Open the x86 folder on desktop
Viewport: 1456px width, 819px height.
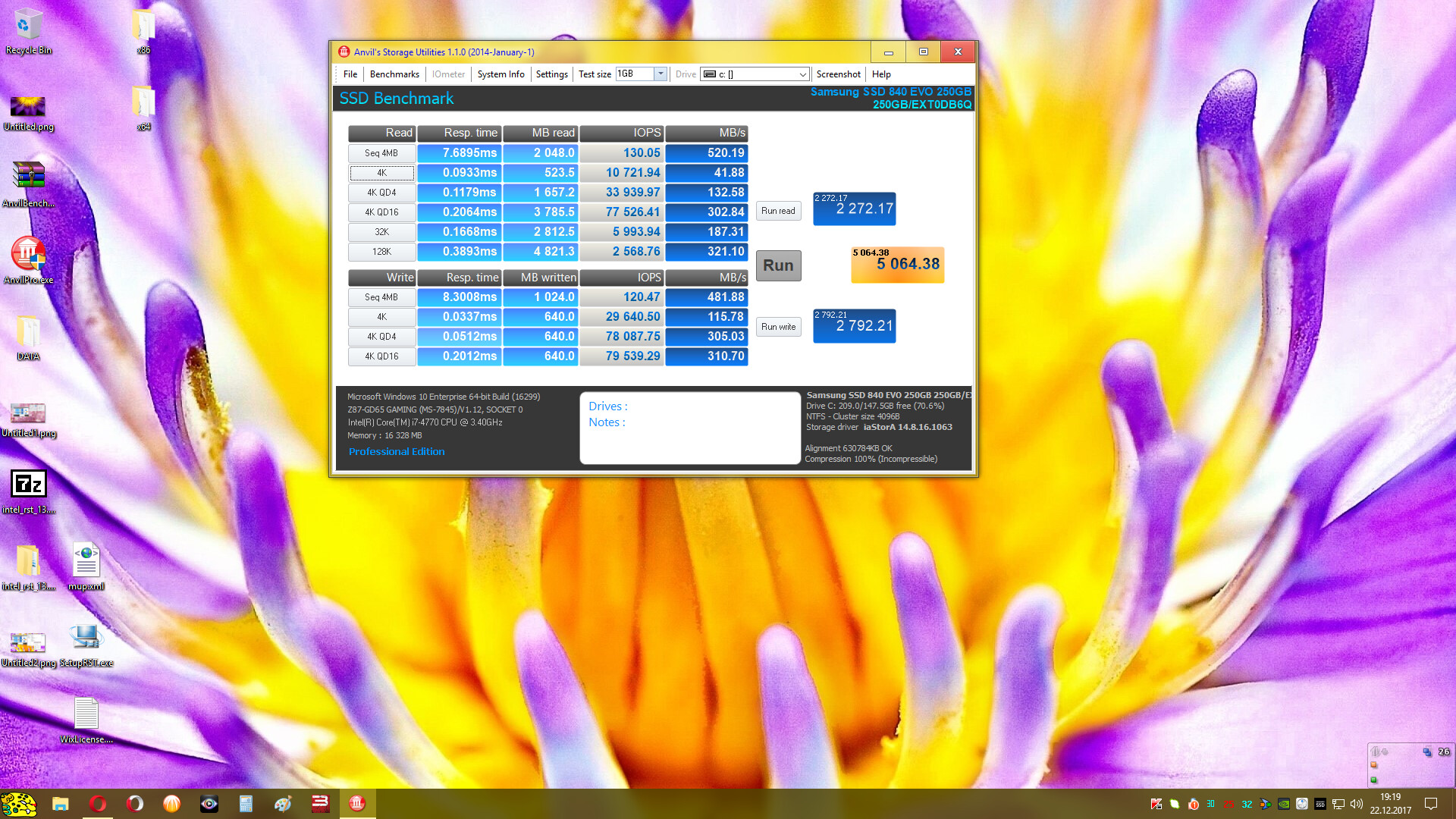143,32
